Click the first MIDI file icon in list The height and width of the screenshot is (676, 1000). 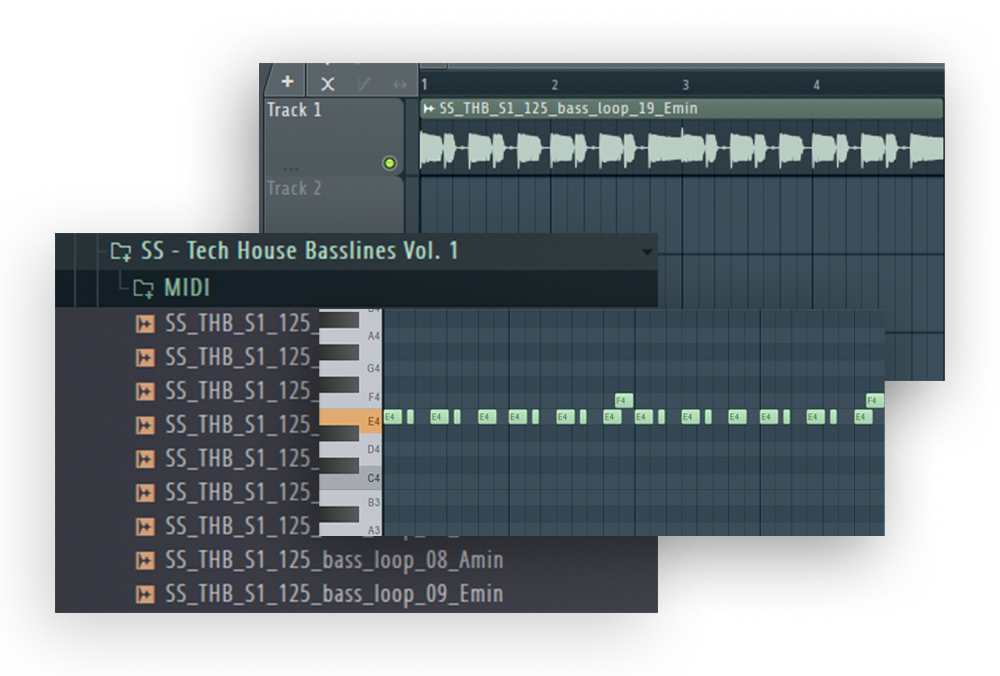coord(145,323)
